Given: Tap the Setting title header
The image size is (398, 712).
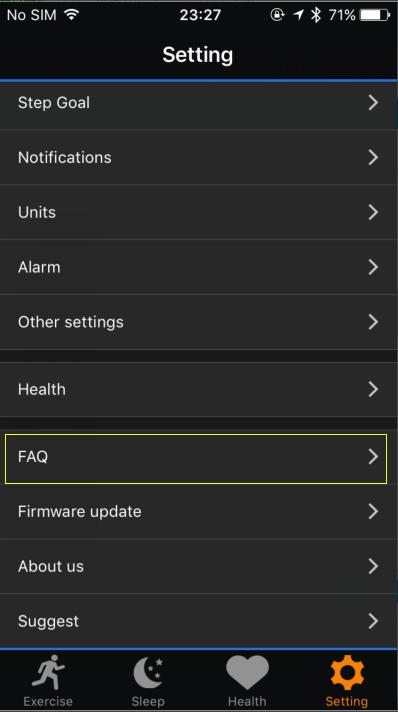Looking at the screenshot, I should [x=198, y=55].
